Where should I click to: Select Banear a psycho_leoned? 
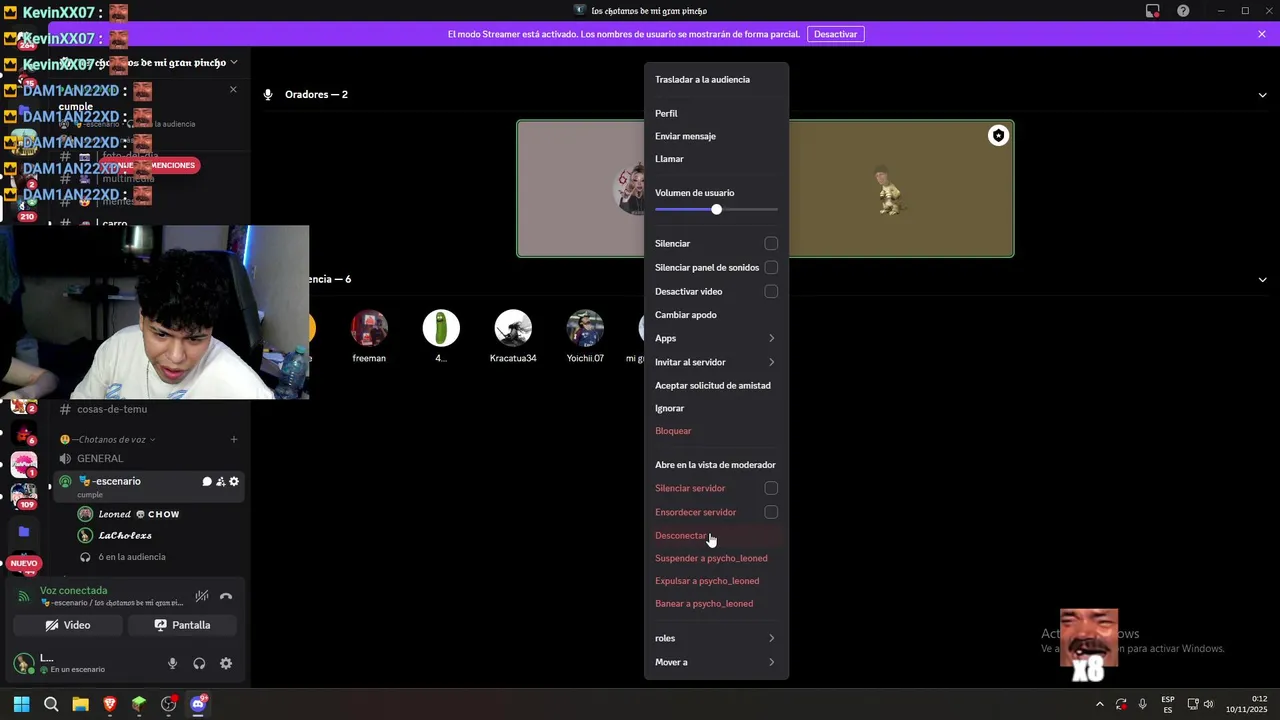point(716,604)
